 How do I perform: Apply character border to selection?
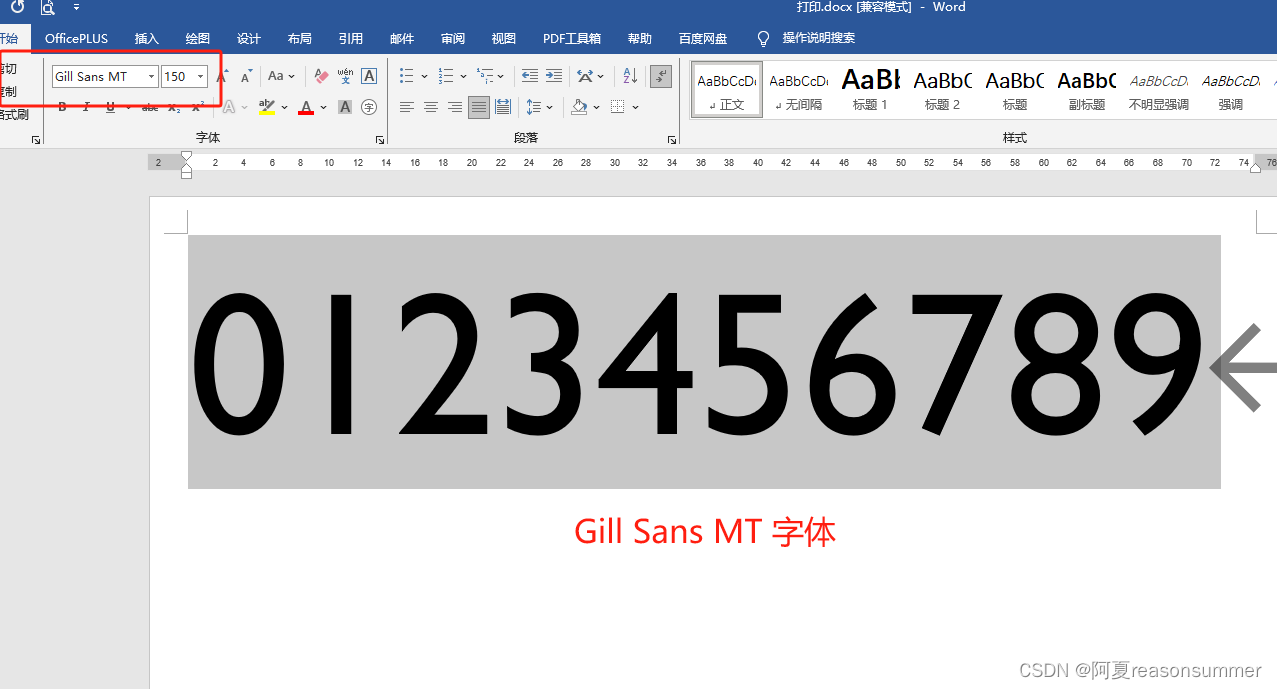tap(369, 76)
